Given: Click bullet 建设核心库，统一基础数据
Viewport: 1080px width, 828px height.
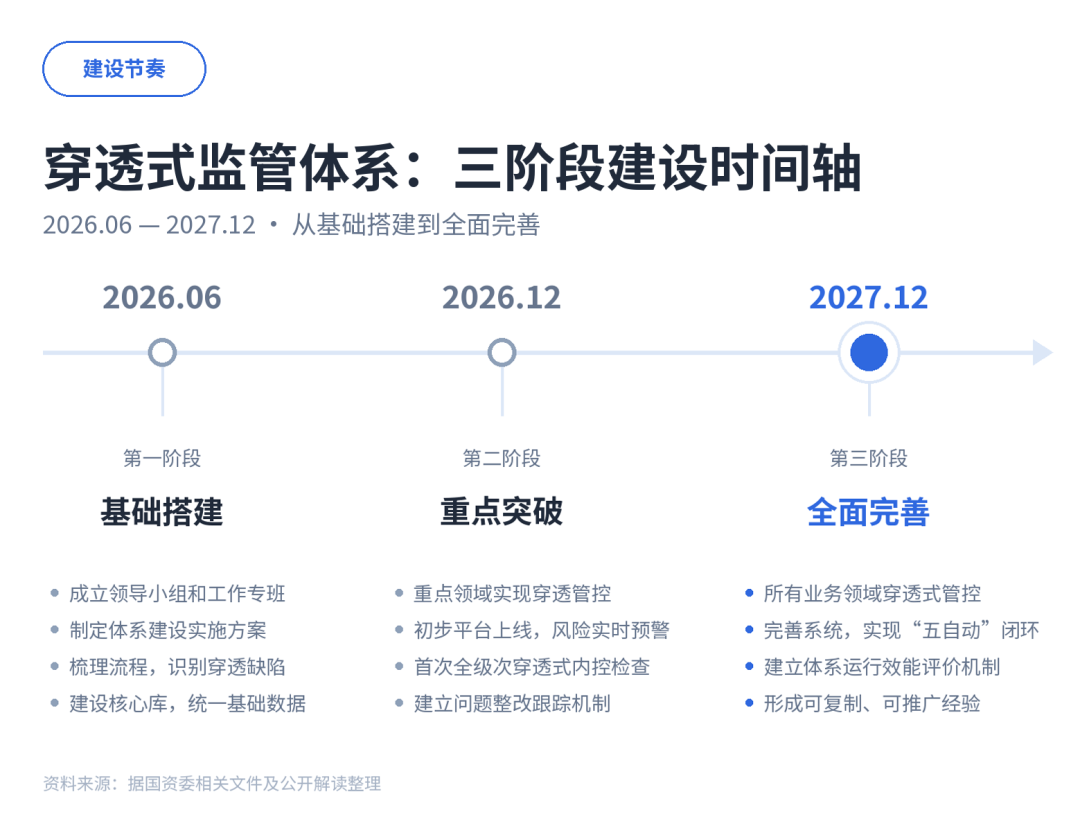Looking at the screenshot, I should click(187, 703).
